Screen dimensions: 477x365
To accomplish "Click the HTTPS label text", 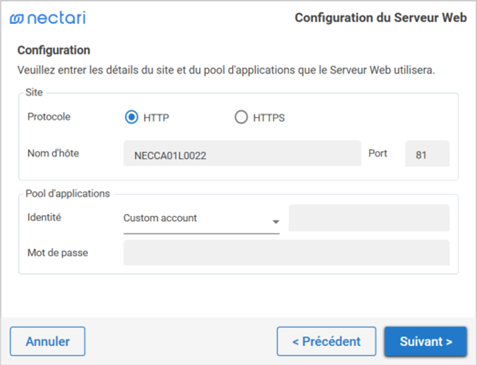I will [x=269, y=118].
